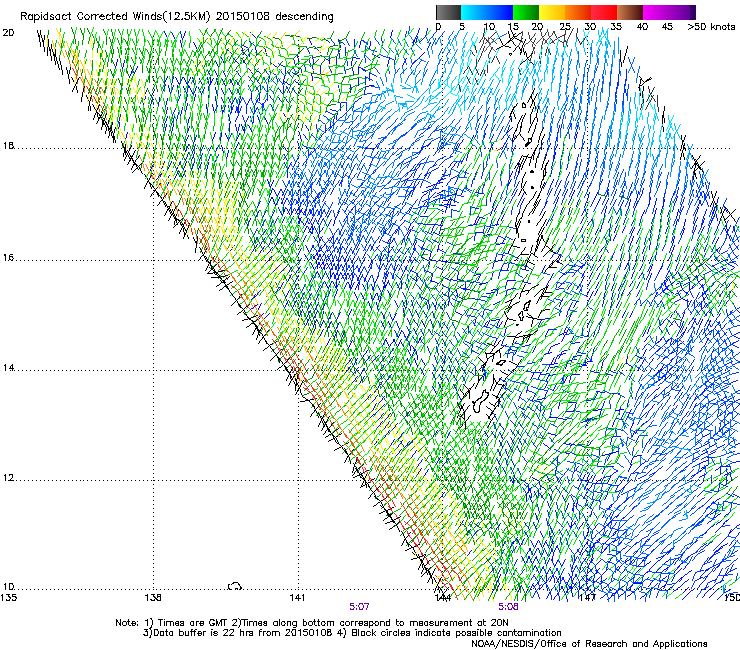Click the latitude label '10' on left axis

(8, 587)
